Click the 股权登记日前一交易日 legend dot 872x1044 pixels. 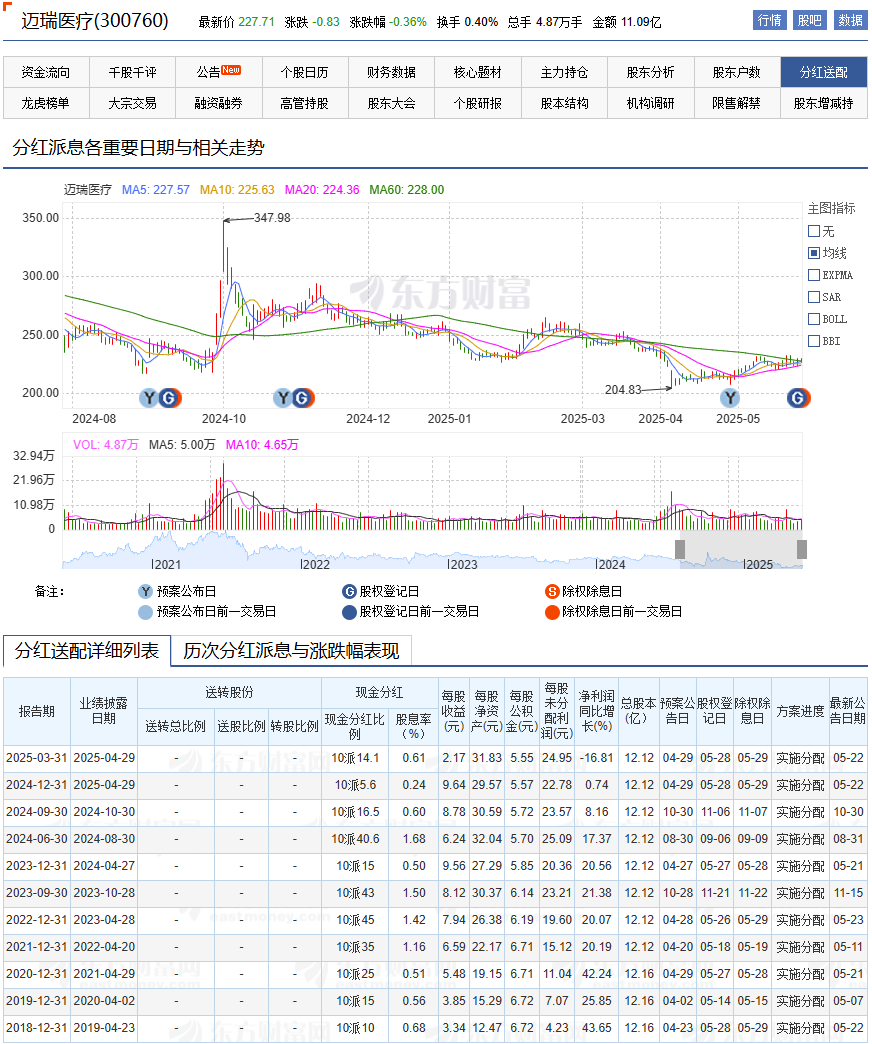[349, 612]
